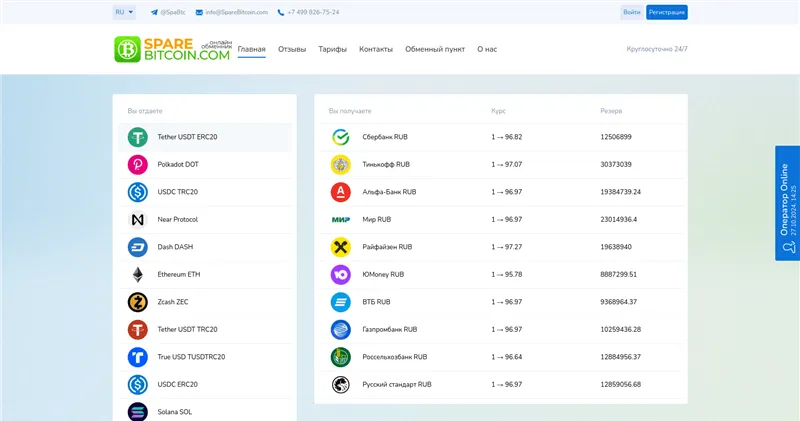Select Альфа-Банк RUB row text
The height and width of the screenshot is (421, 800).
click(389, 192)
